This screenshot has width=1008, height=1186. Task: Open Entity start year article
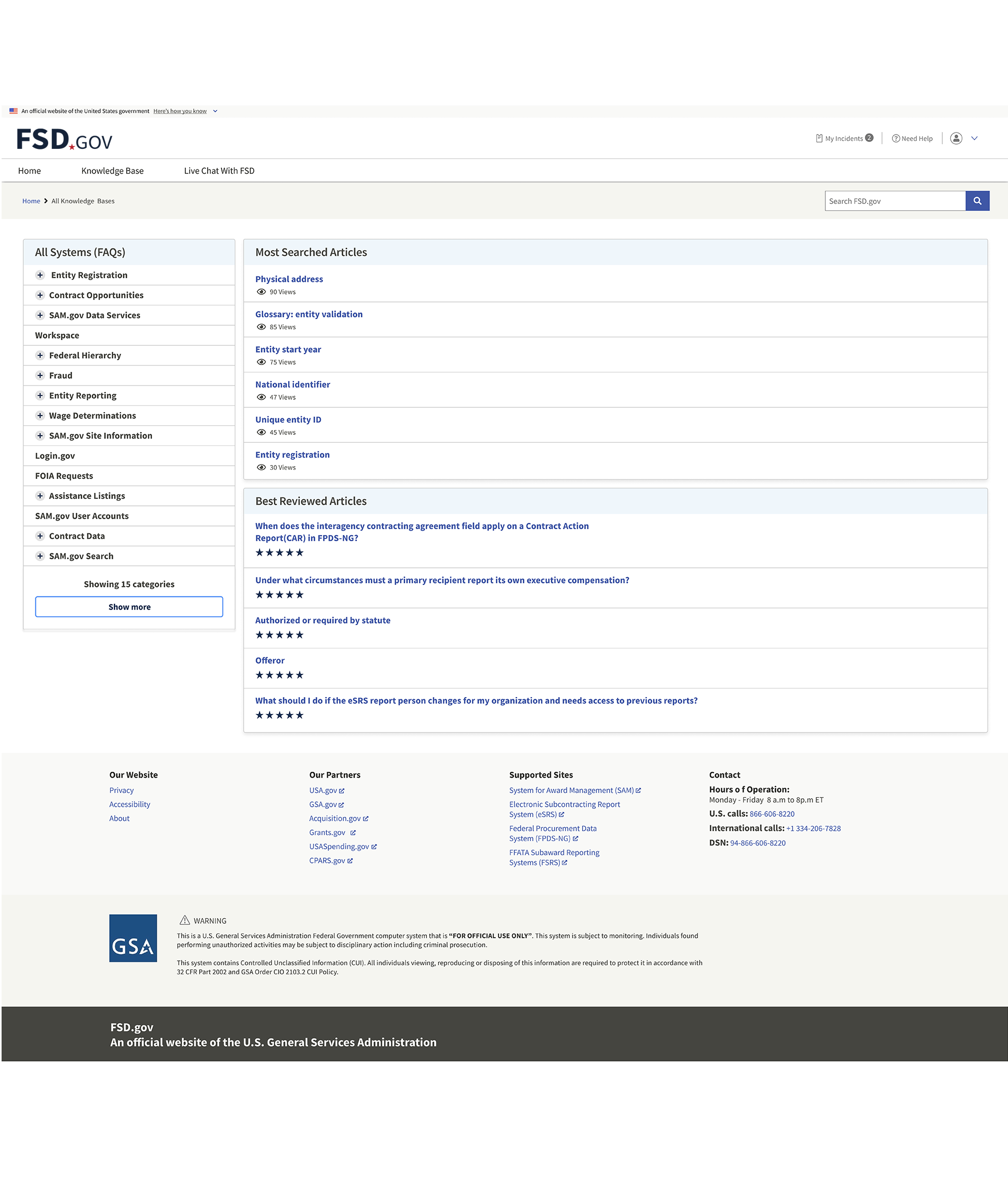288,349
